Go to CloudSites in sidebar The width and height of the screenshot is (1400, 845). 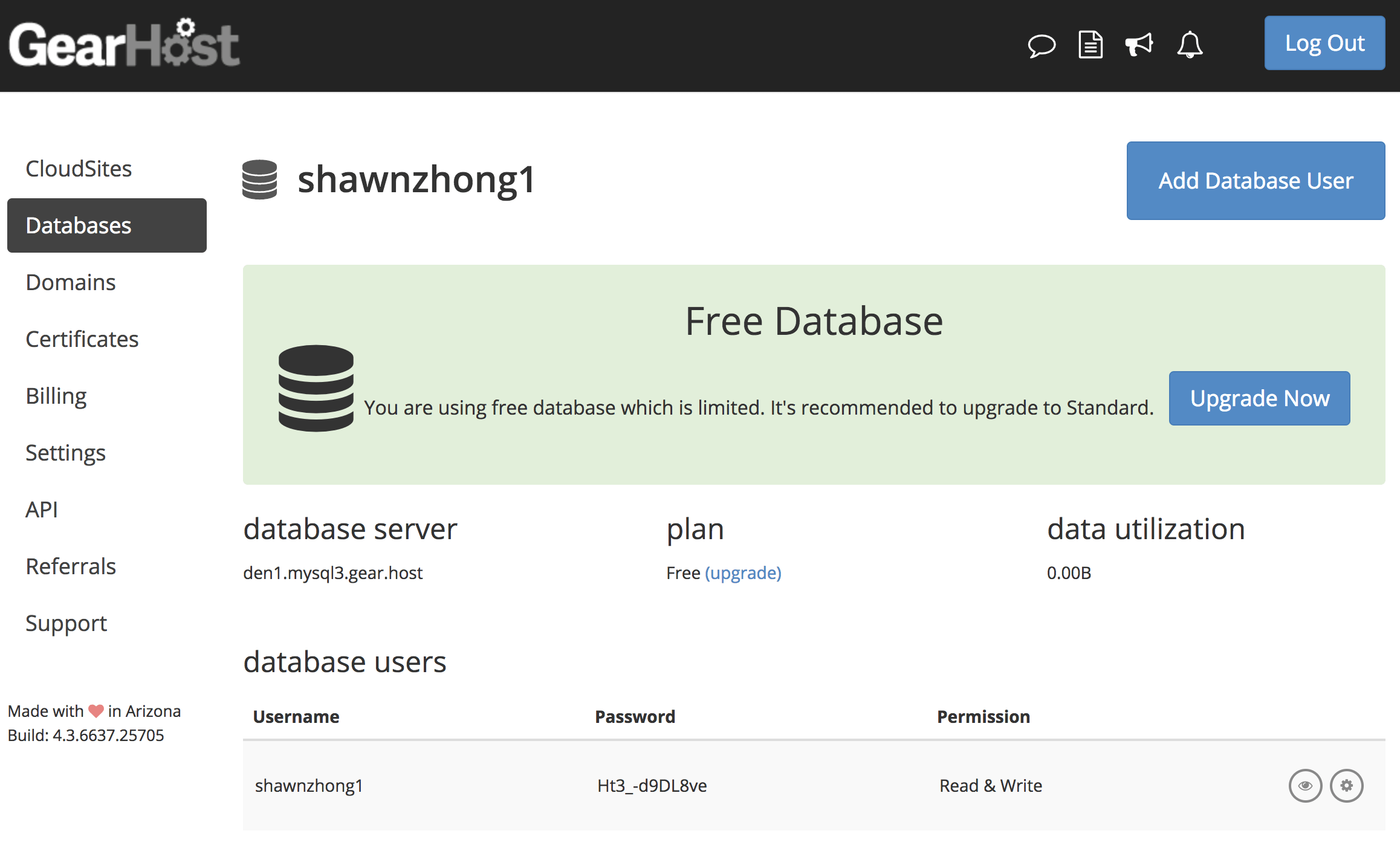(x=79, y=169)
